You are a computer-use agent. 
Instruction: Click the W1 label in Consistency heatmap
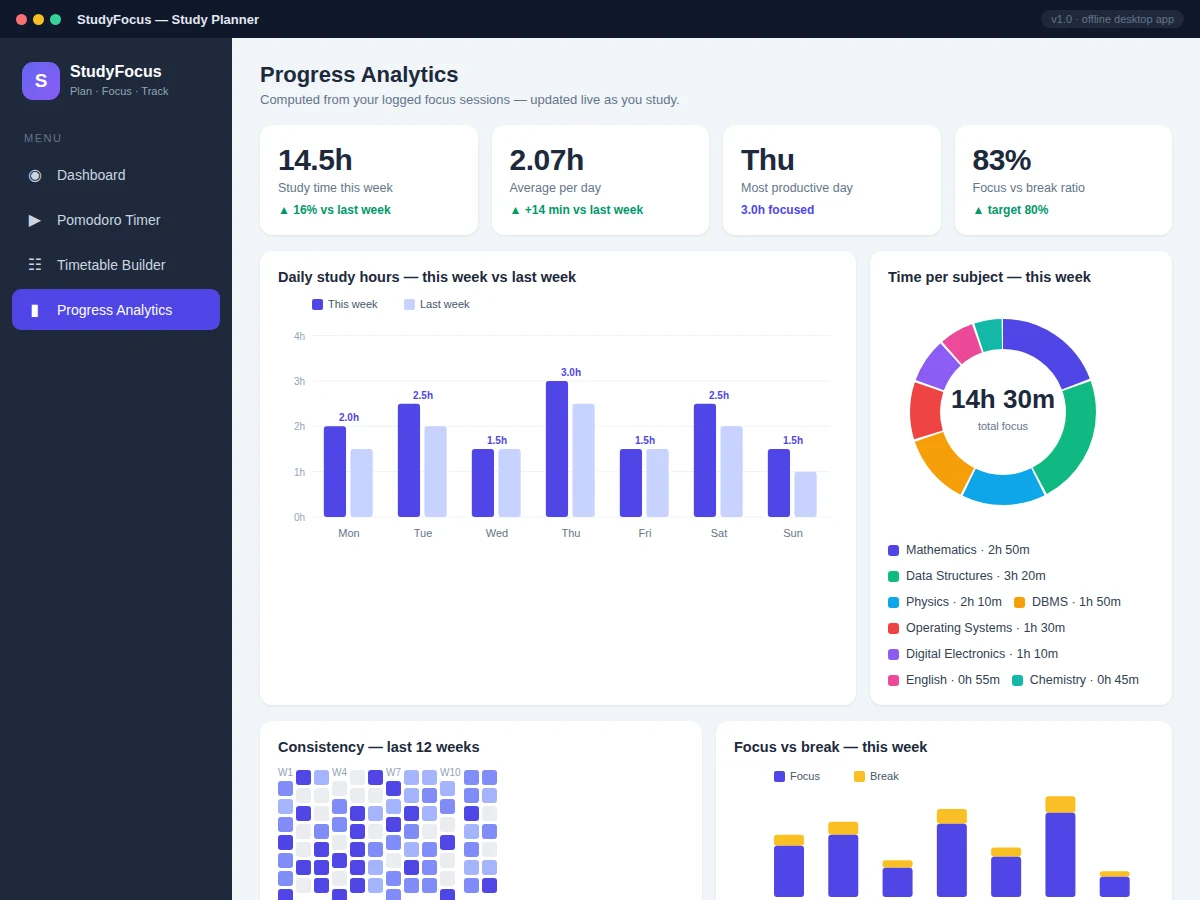tap(286, 773)
